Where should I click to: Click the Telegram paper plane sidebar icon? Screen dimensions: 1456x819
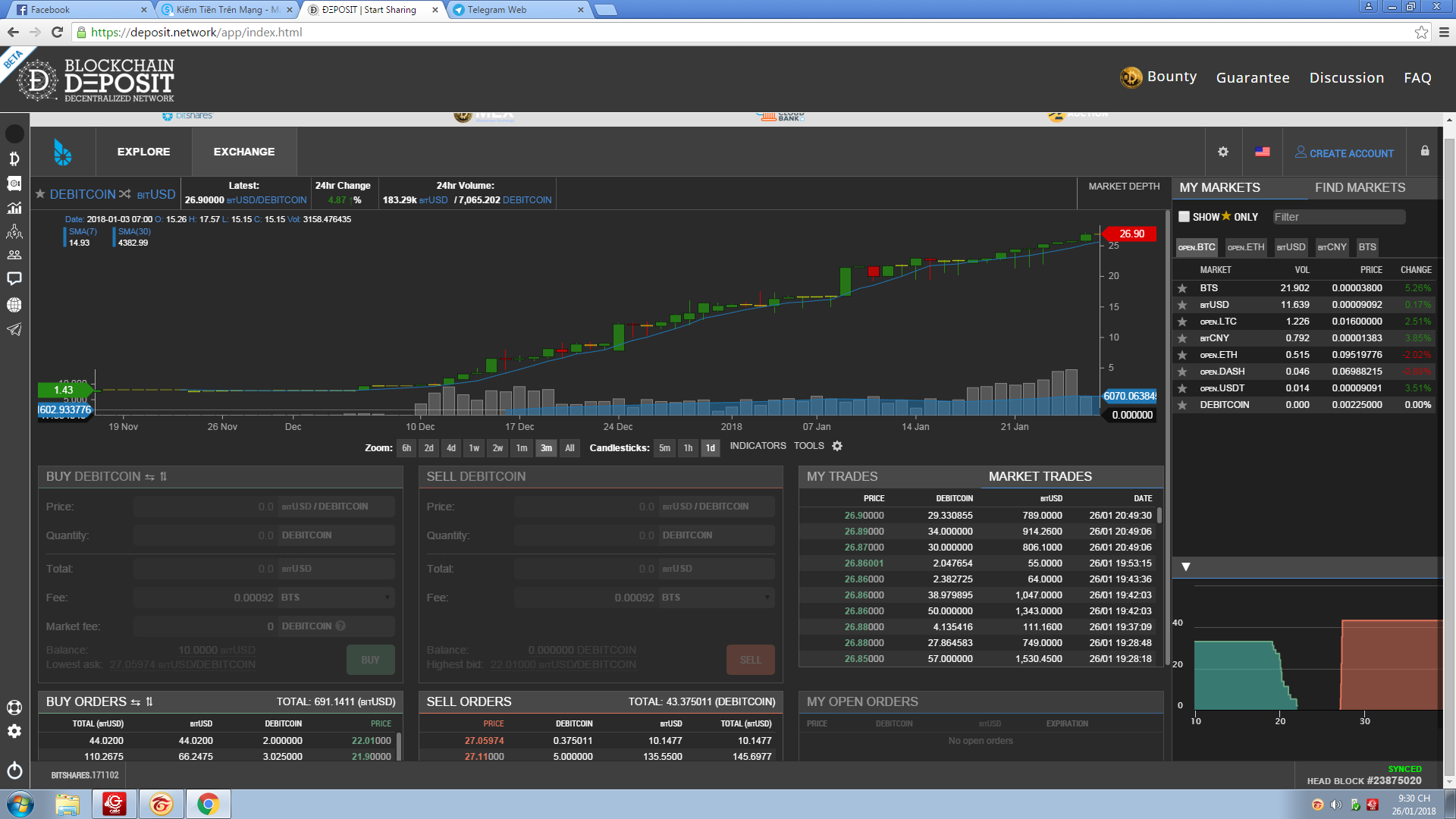[x=14, y=329]
